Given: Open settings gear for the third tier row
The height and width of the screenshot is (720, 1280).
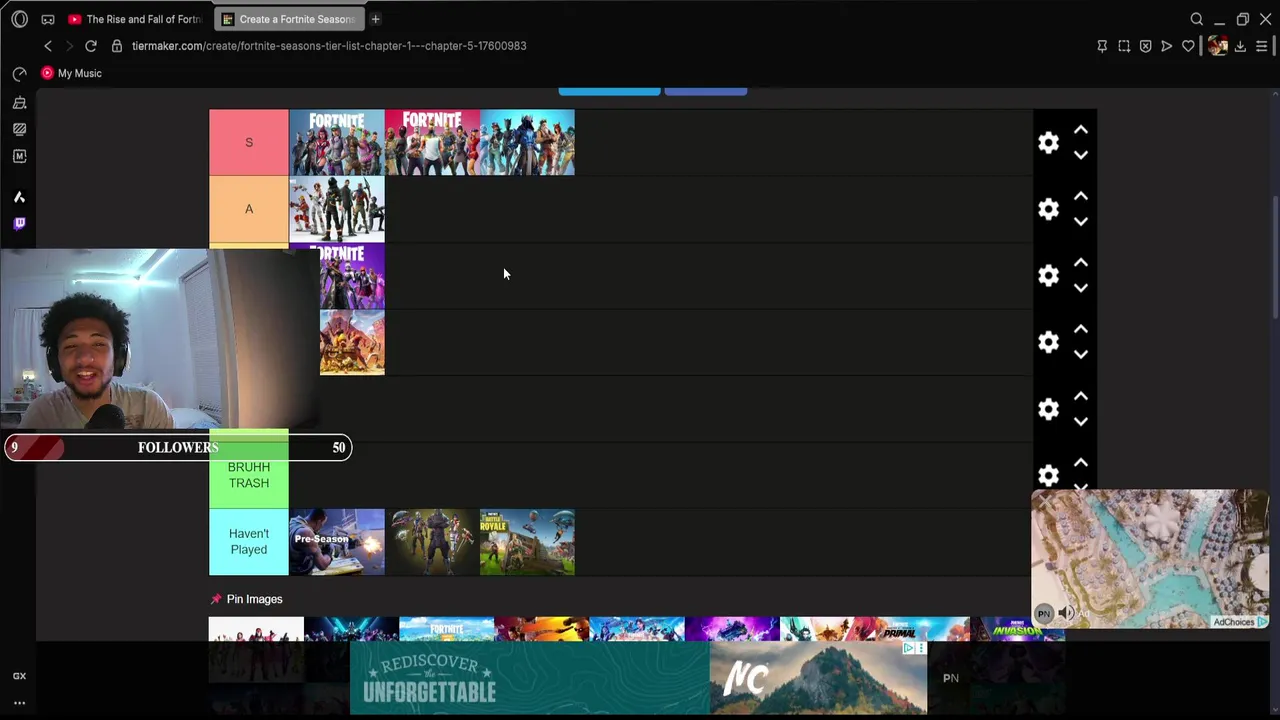Looking at the screenshot, I should click(1048, 276).
